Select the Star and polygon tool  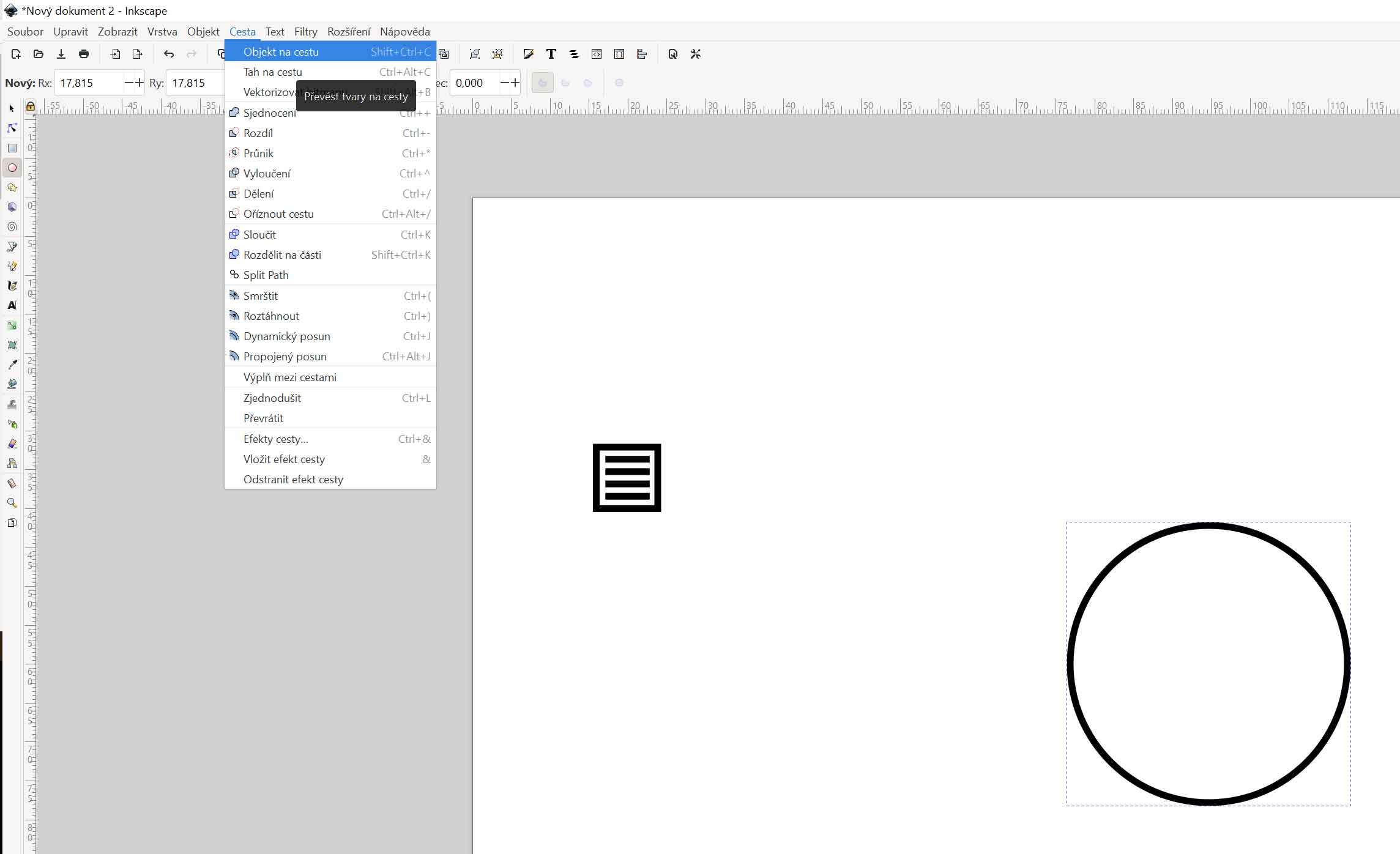tap(12, 187)
